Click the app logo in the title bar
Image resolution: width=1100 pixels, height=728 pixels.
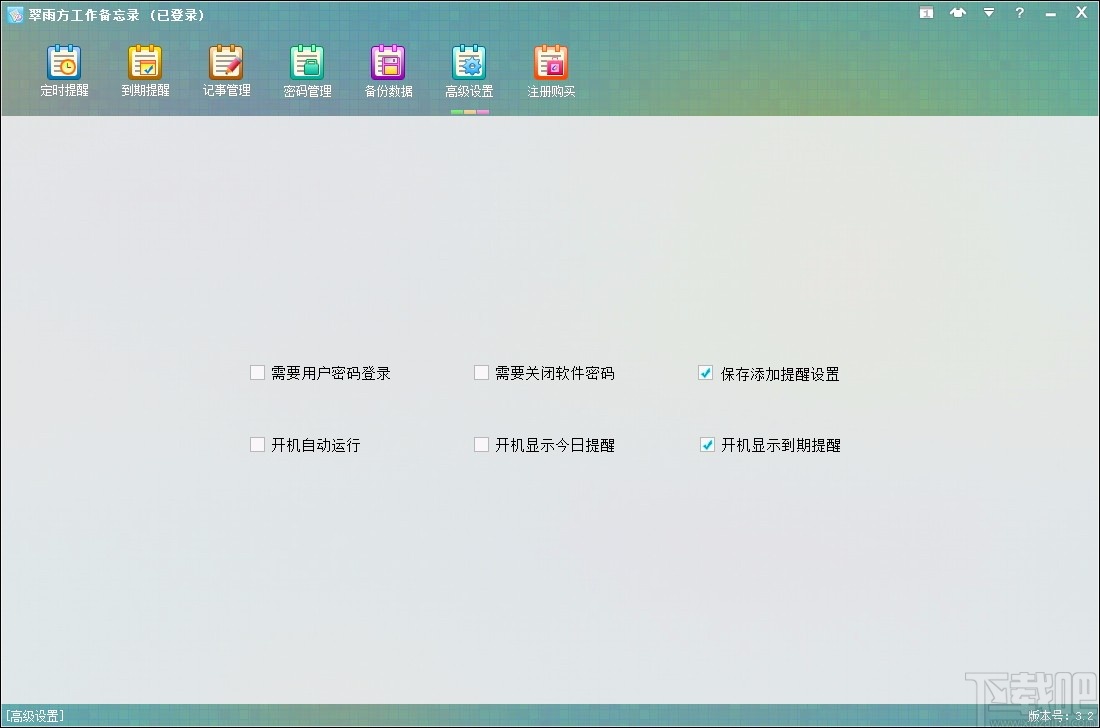[x=15, y=14]
